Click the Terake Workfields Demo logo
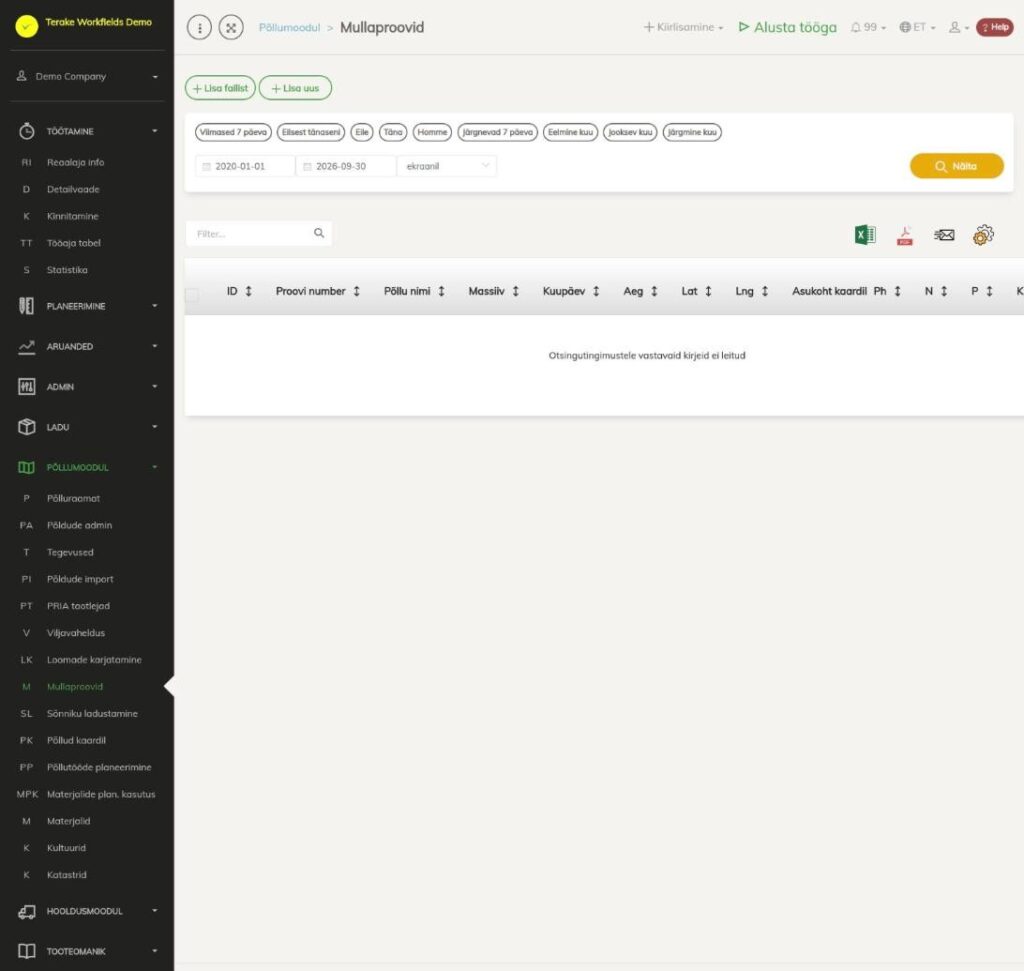 pos(27,26)
